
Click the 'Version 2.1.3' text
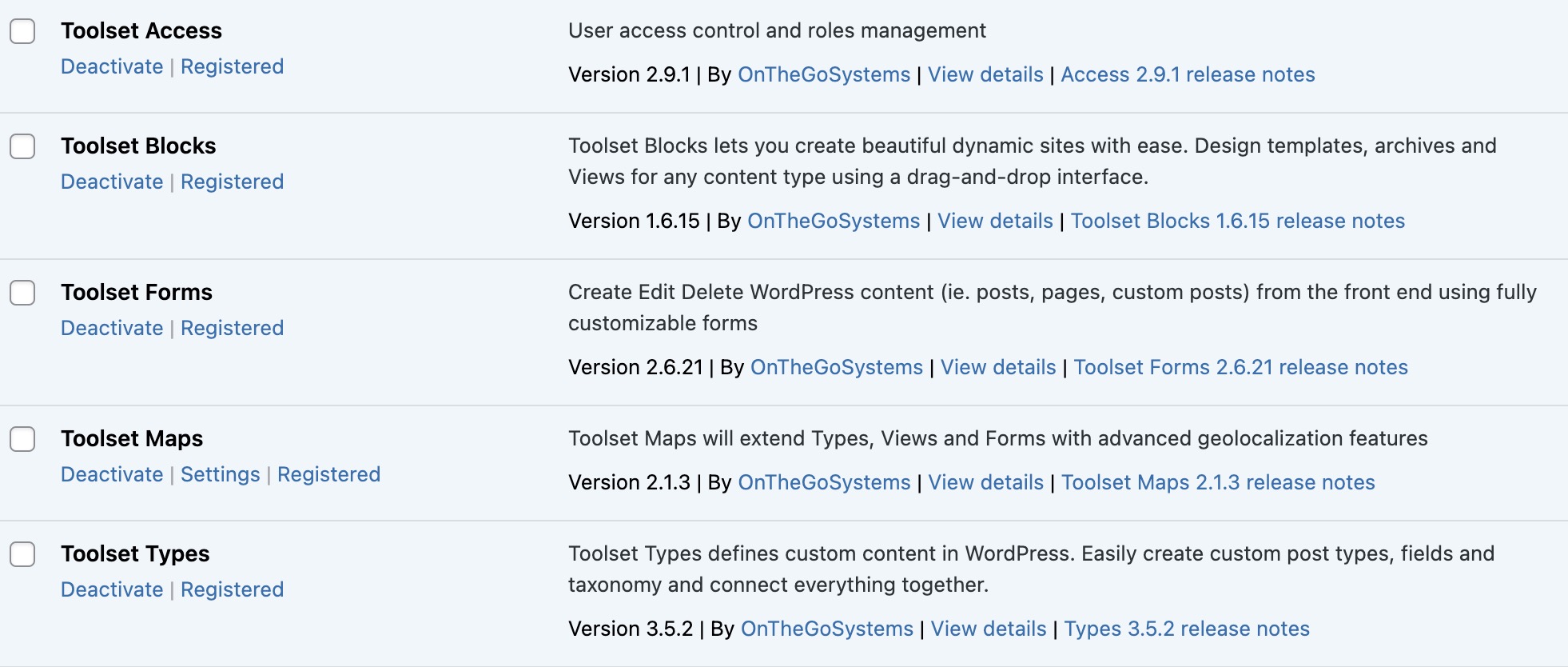click(x=629, y=482)
